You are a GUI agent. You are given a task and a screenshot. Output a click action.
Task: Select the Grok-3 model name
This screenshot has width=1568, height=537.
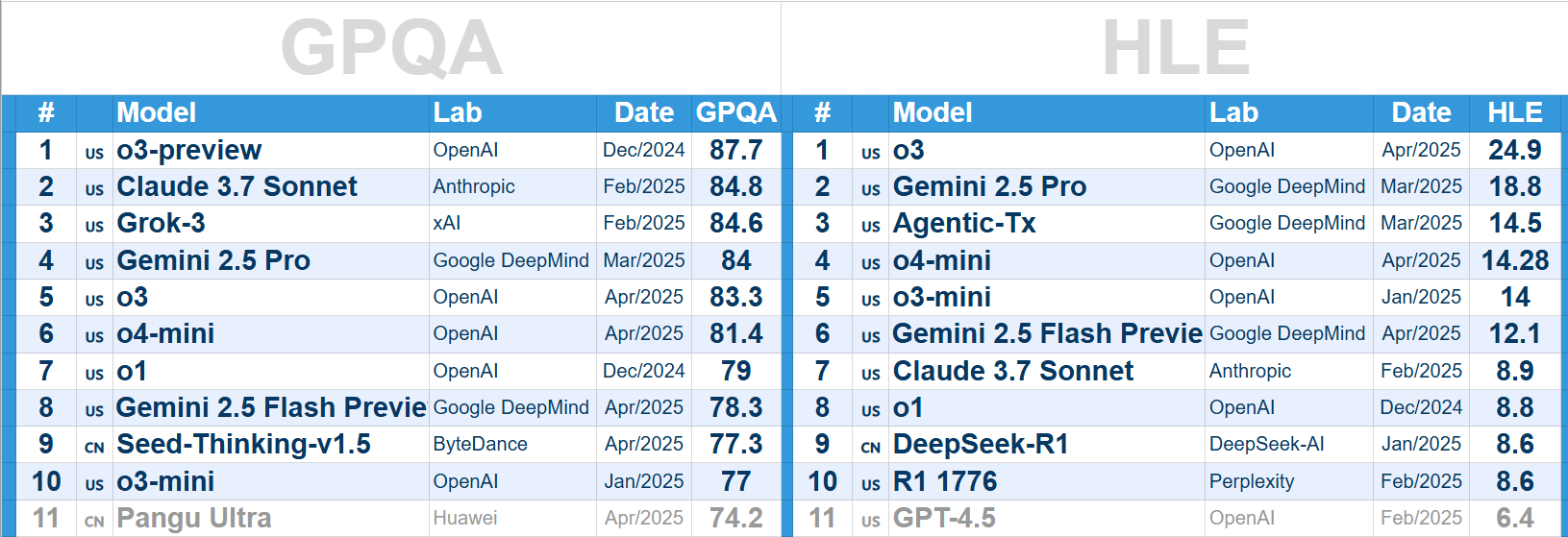161,223
